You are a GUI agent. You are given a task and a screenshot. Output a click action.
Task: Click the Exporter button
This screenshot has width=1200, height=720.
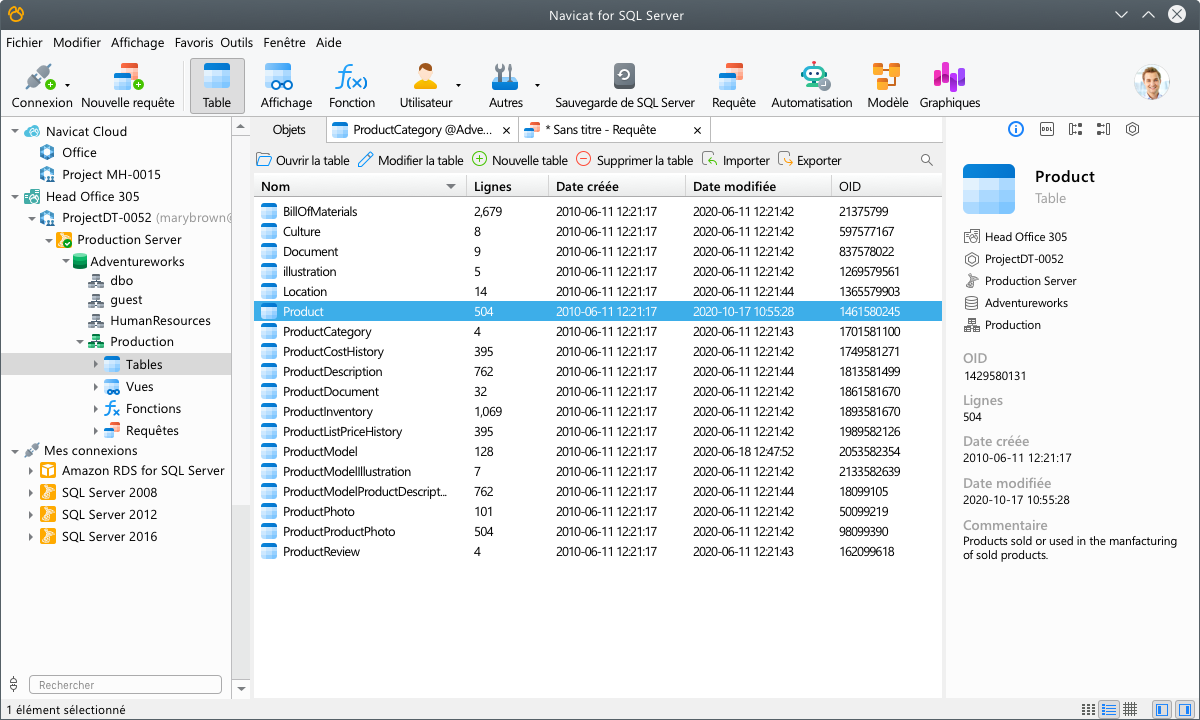810,160
